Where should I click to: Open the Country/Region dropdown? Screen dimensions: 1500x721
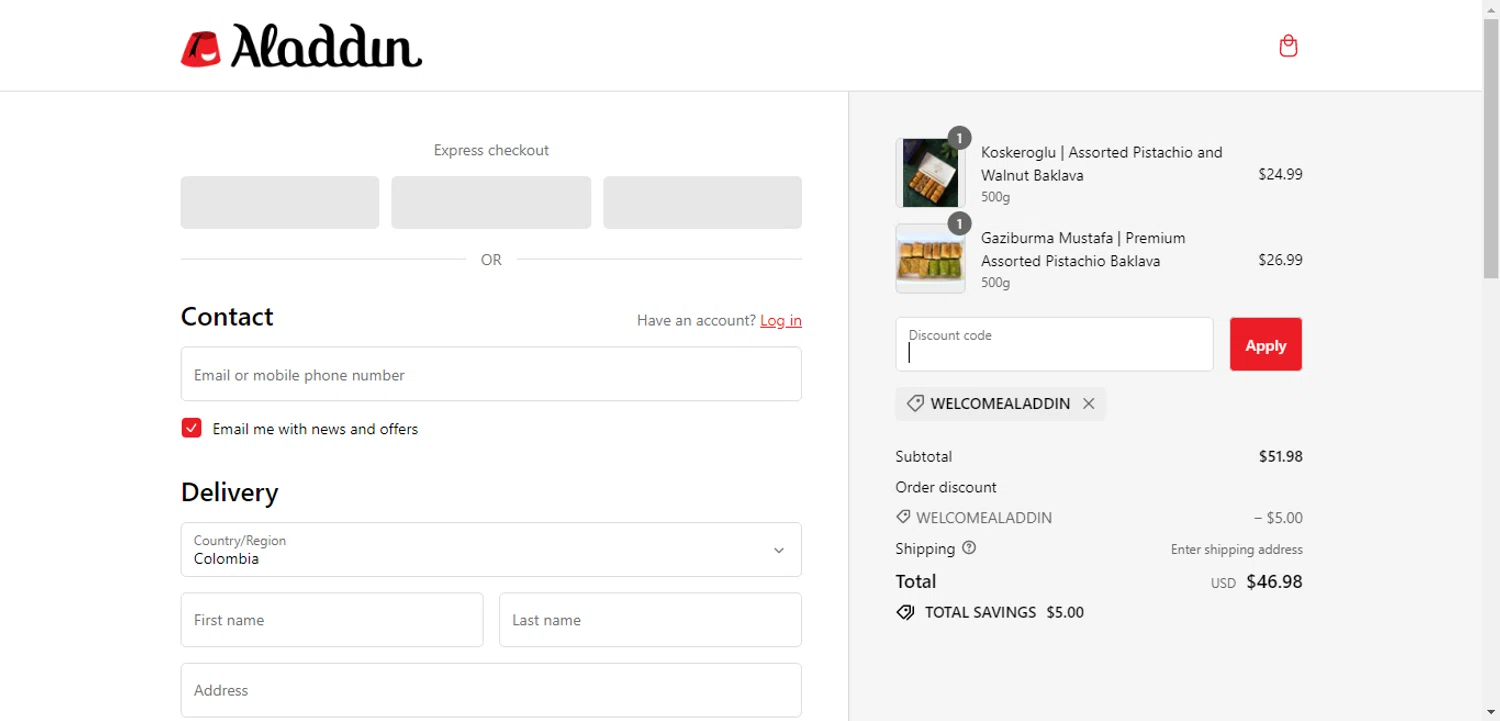tap(491, 549)
